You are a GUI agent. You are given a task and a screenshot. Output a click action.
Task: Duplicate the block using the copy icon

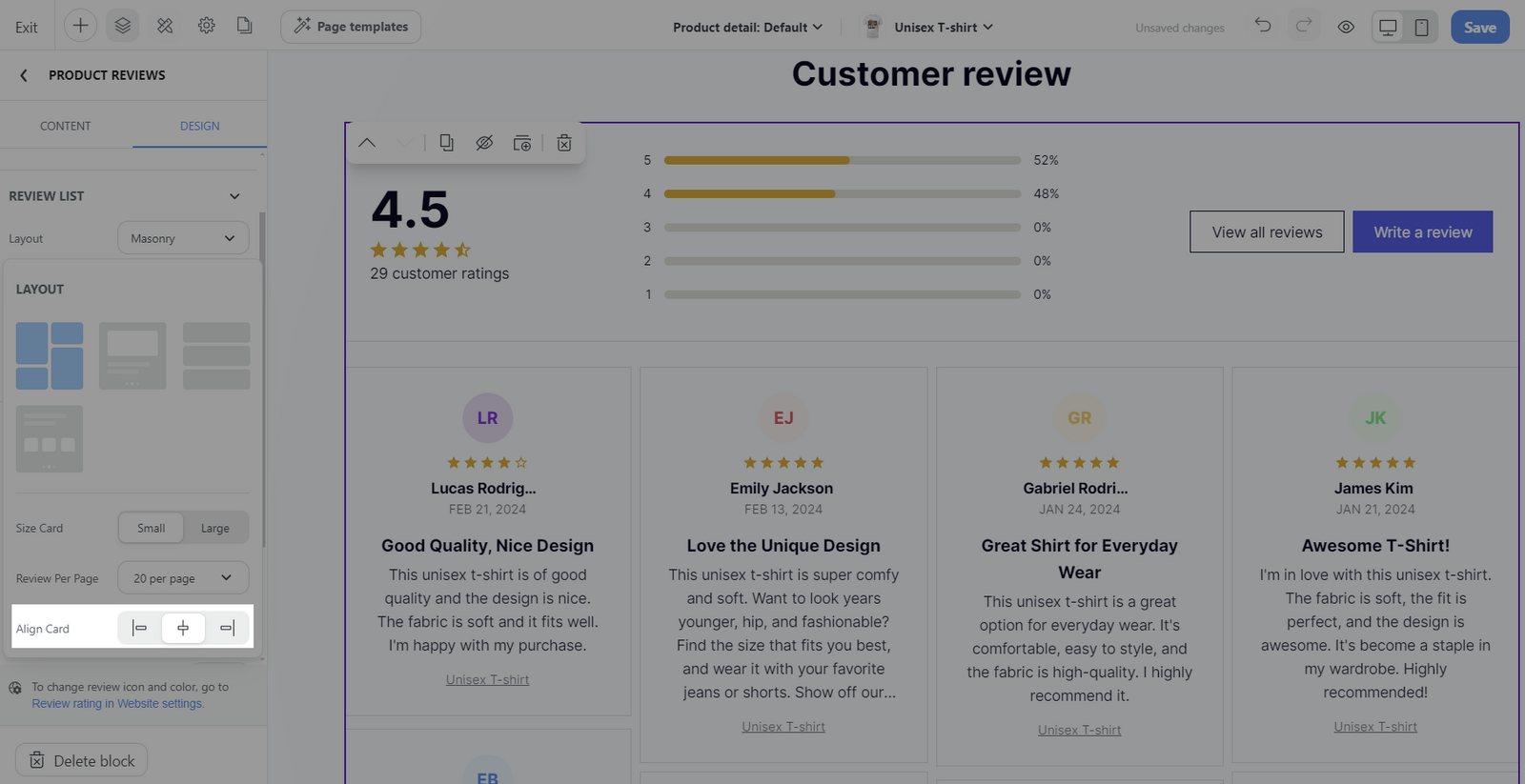point(446,143)
